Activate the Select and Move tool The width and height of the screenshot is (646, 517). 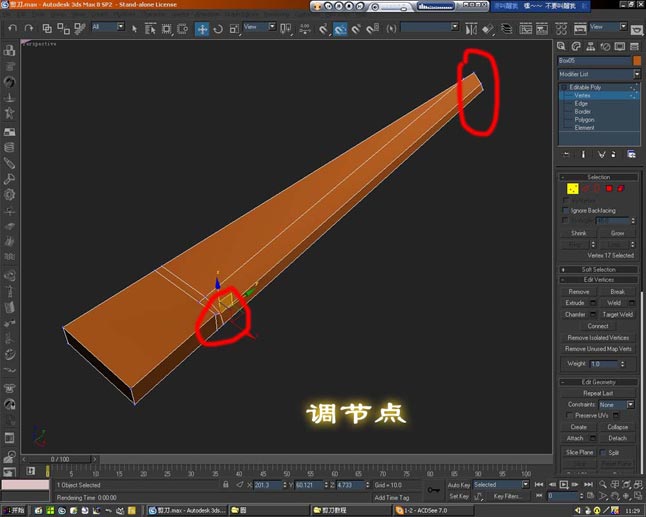click(202, 29)
